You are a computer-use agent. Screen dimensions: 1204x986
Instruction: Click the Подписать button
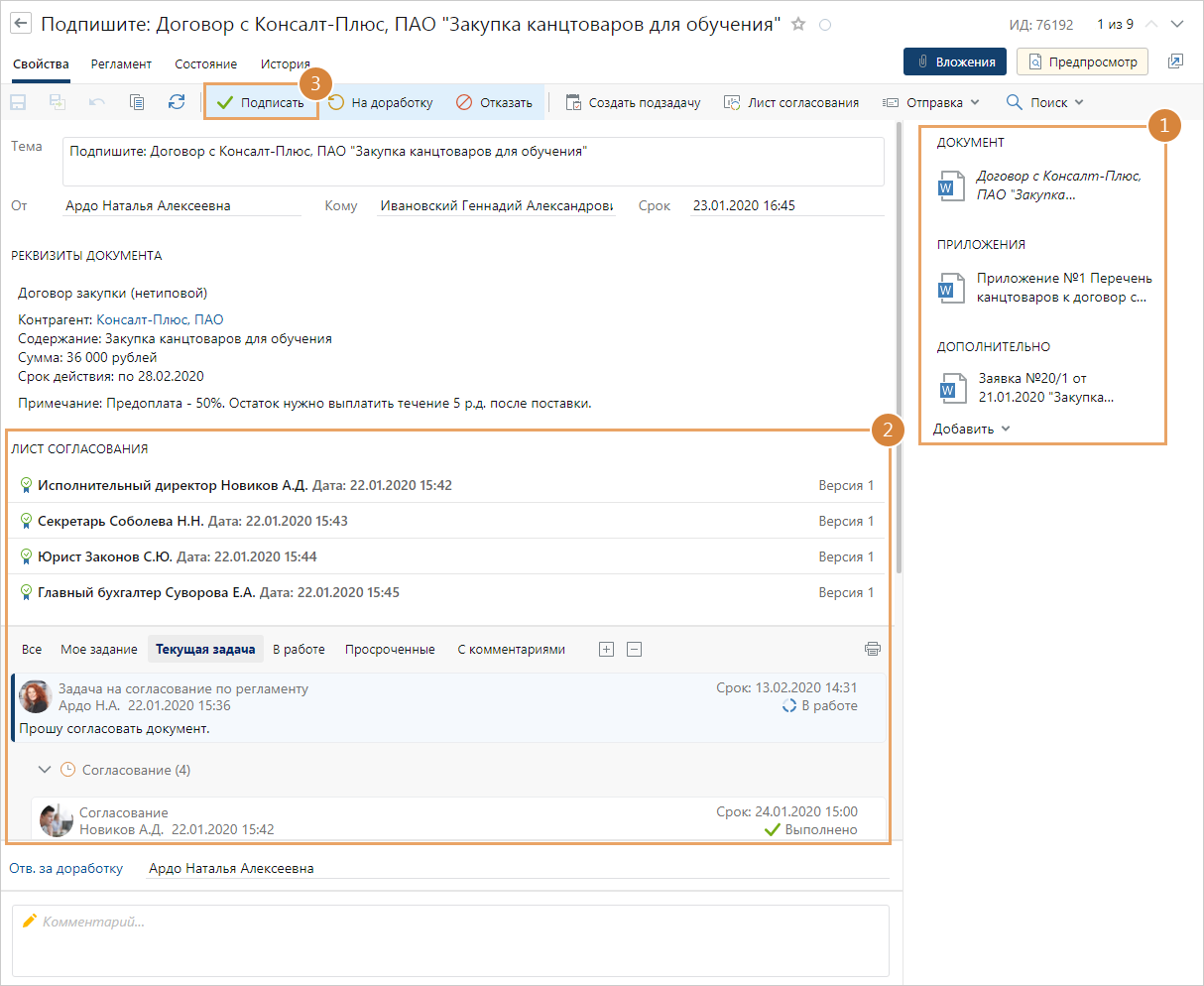click(x=261, y=102)
